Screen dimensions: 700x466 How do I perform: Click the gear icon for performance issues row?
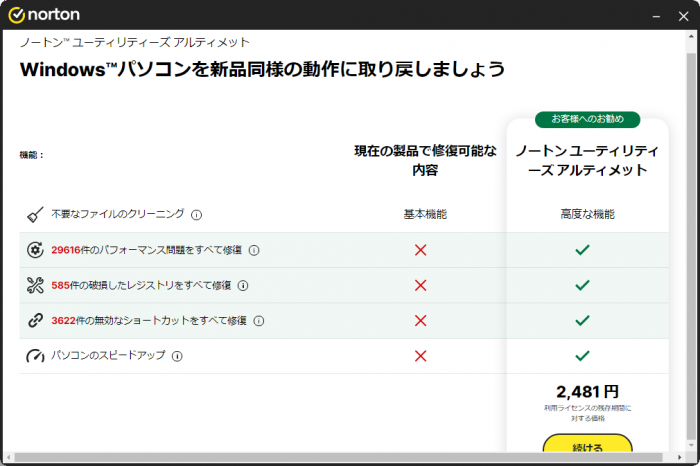pos(35,250)
